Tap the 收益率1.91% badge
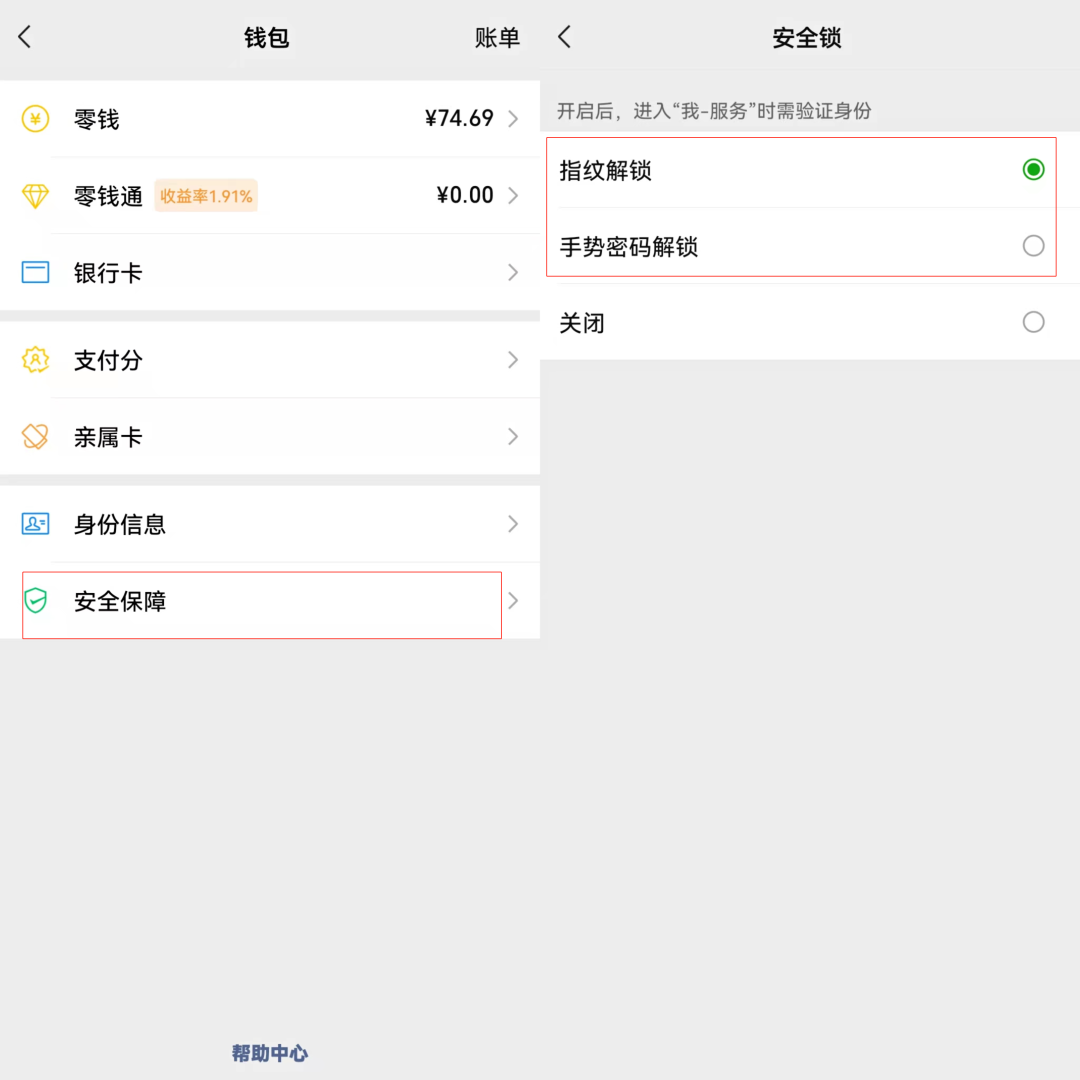Viewport: 1080px width, 1080px height. pos(206,196)
